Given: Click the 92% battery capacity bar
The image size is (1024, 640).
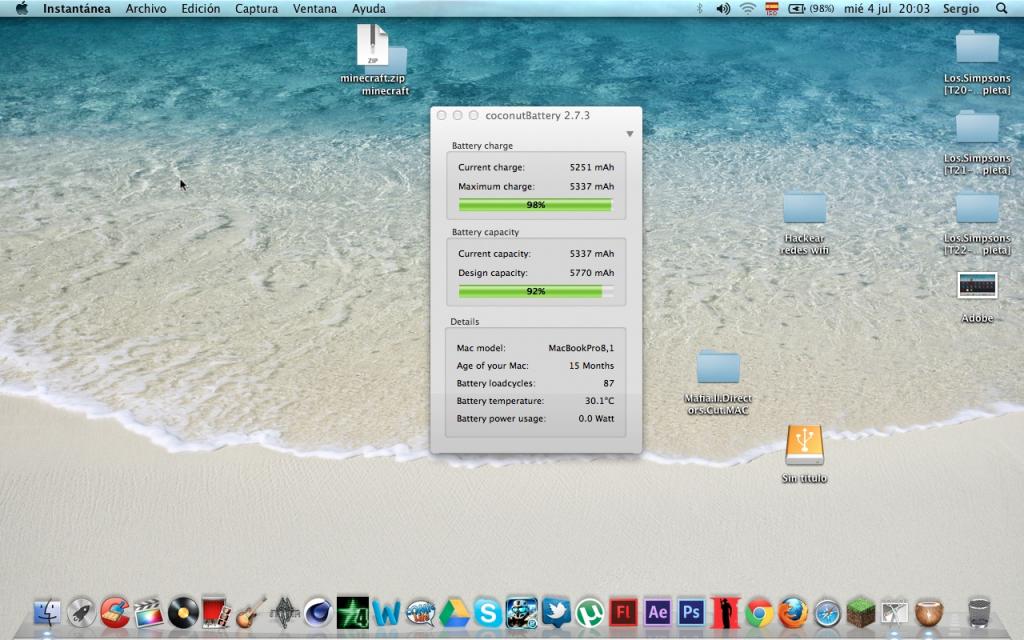Looking at the screenshot, I should tap(536, 291).
